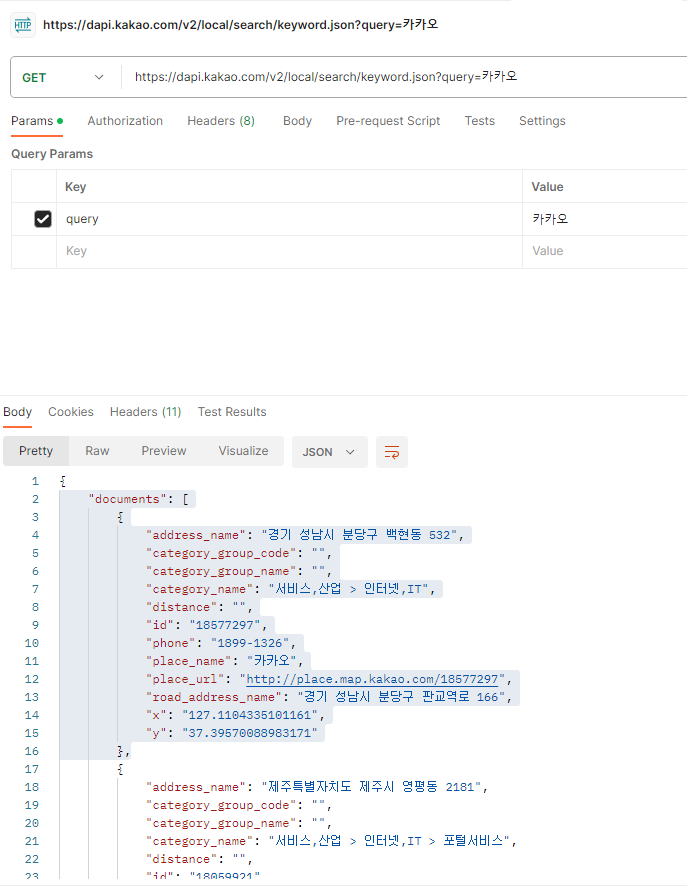Click the request title at top
The height and width of the screenshot is (887, 687).
[241, 25]
